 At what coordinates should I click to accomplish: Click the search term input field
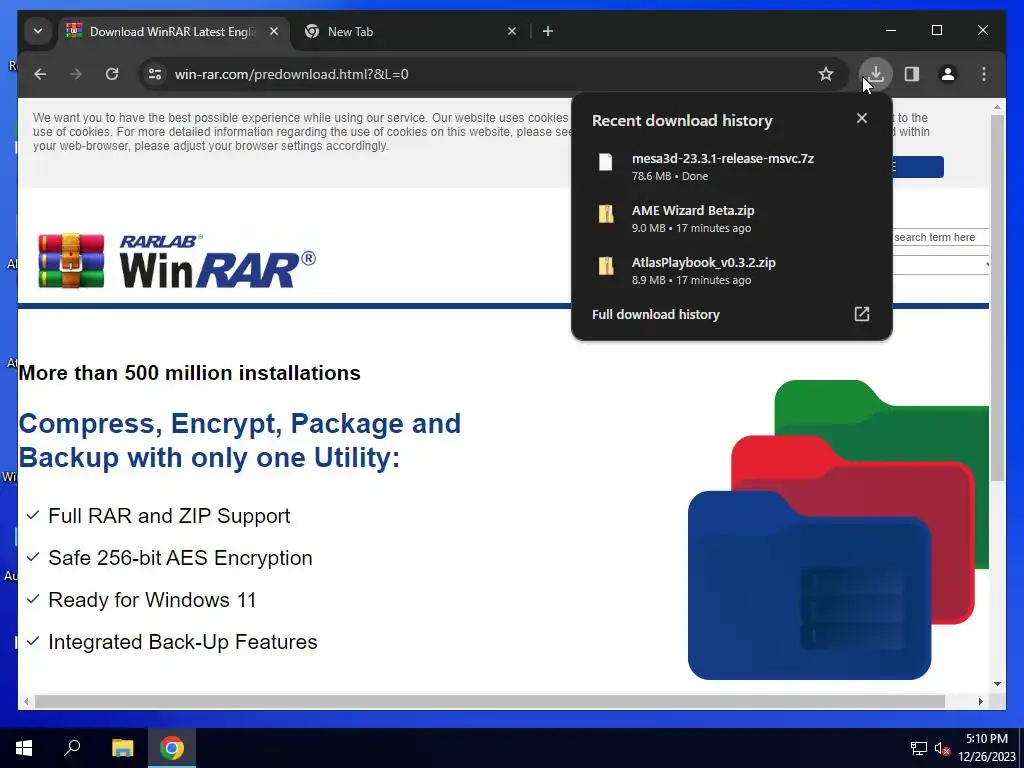click(x=940, y=237)
